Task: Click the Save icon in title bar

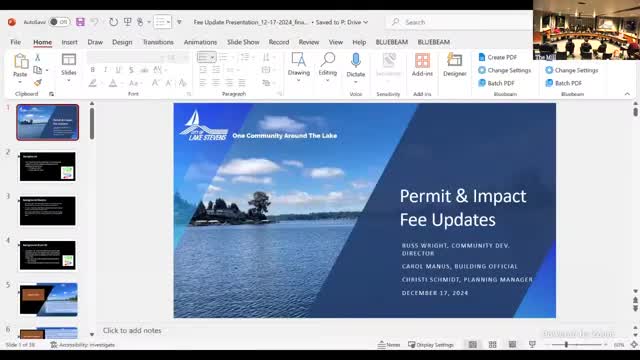Action: pos(80,22)
